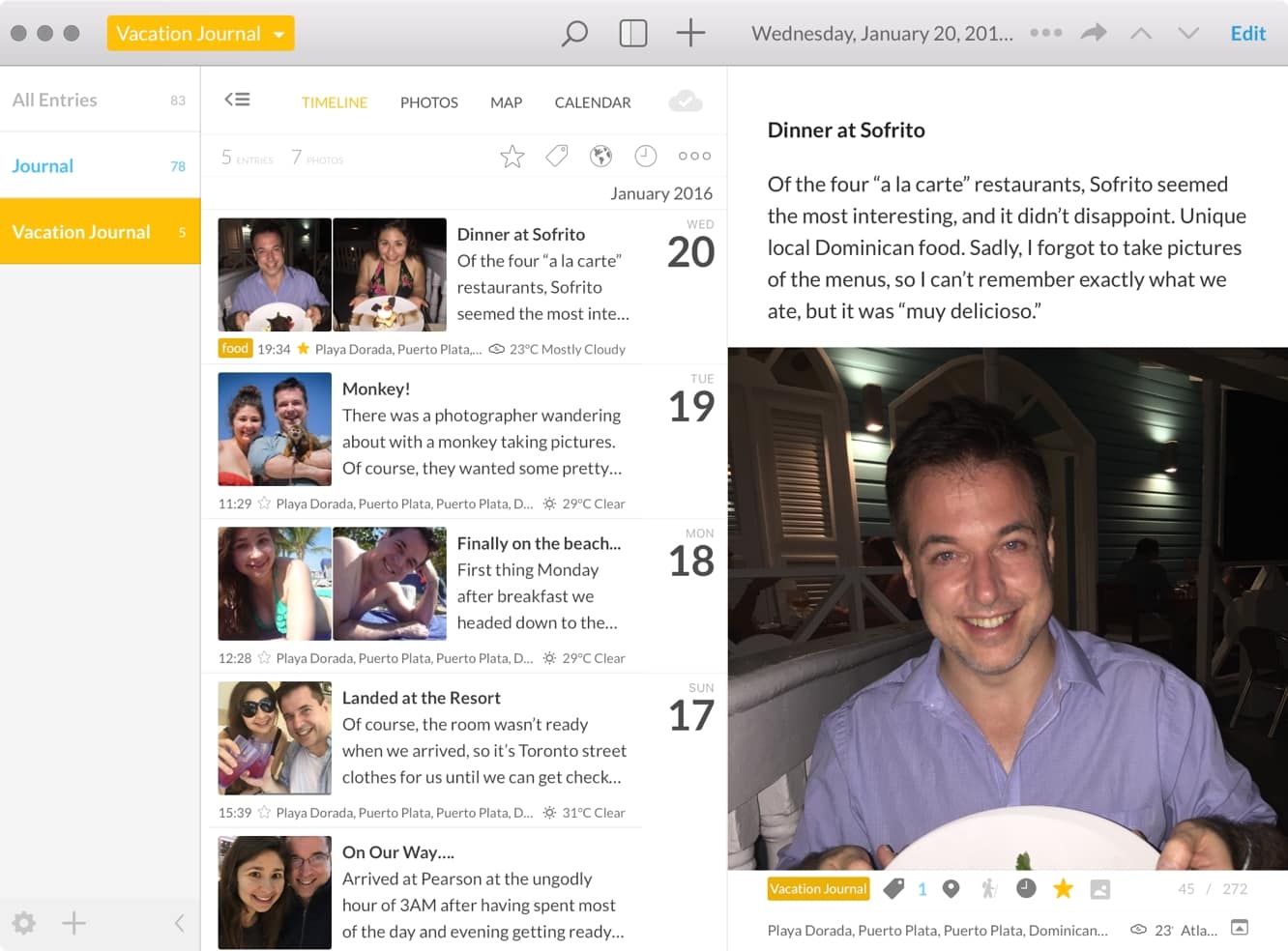The height and width of the screenshot is (951, 1288).
Task: Open settings gear in sidebar
Action: click(x=24, y=923)
